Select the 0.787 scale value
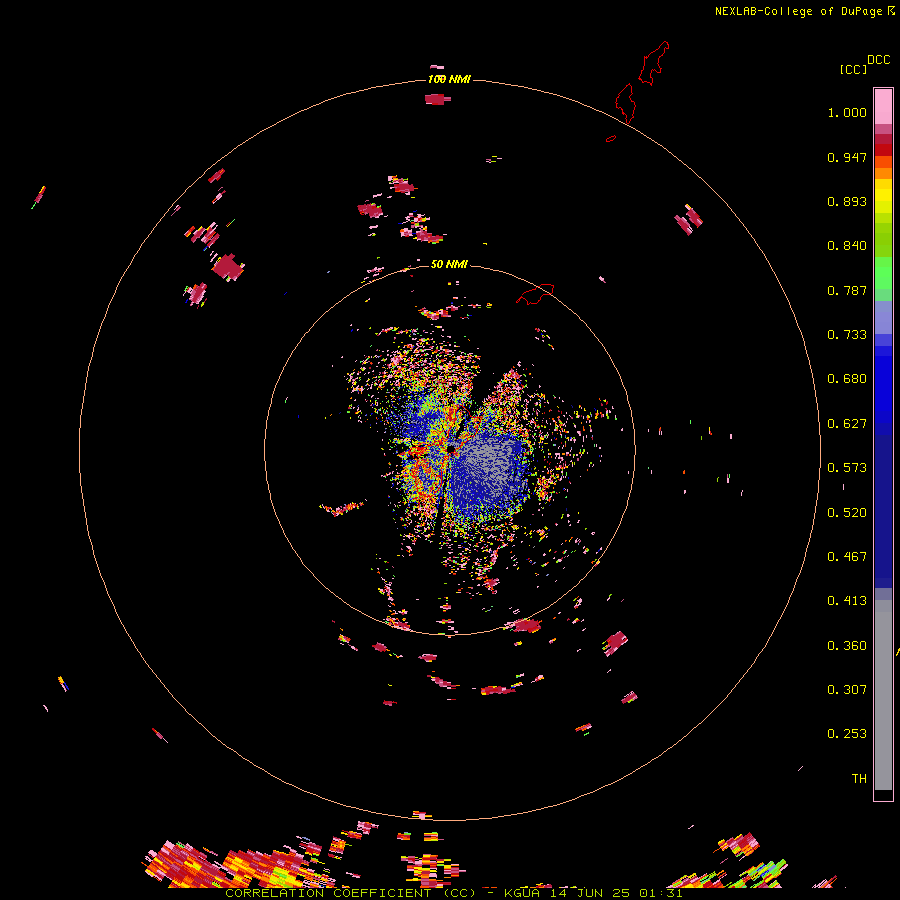900x900 pixels. [x=847, y=290]
